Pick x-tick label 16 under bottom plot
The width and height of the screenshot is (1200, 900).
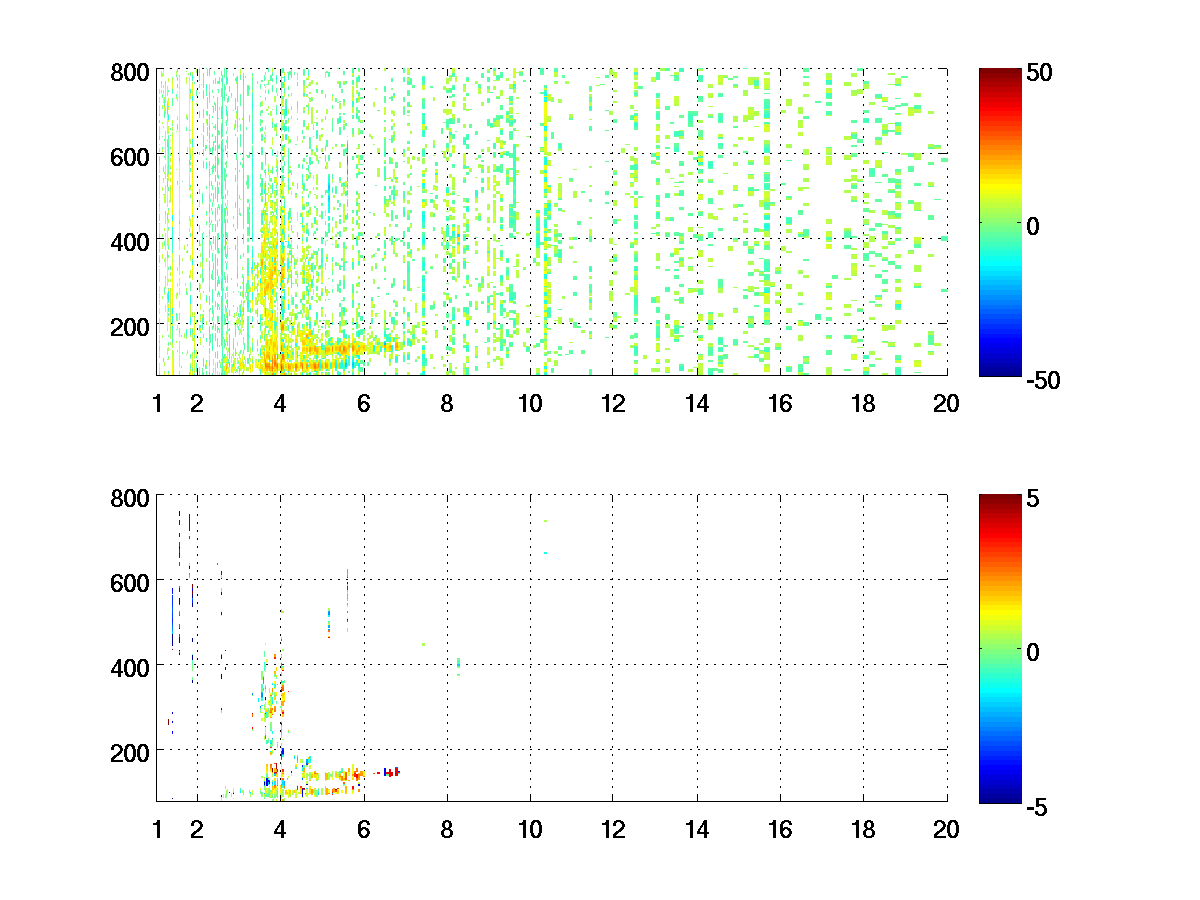click(x=780, y=829)
